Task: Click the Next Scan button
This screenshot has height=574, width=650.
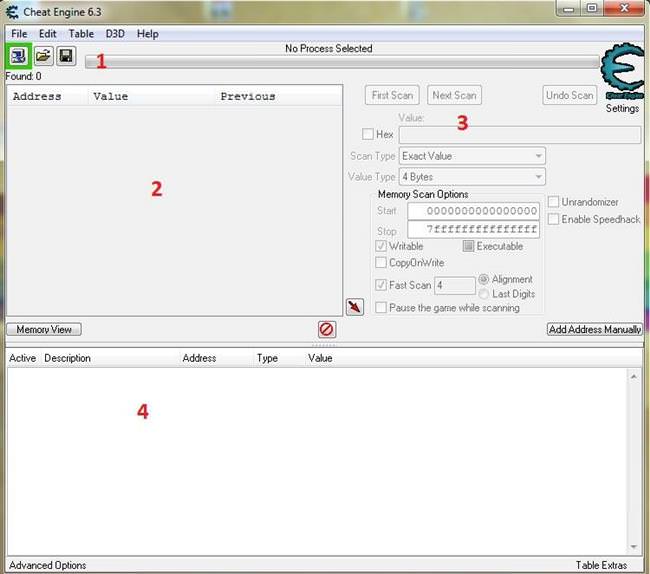Action: (454, 95)
